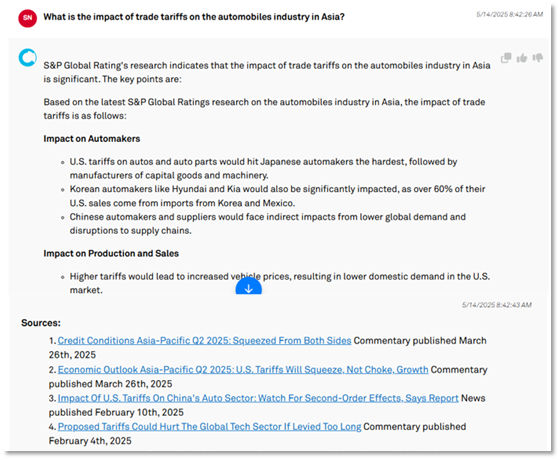Click the red SN user avatar
Image resolution: width=560 pixels, height=460 pixels.
28,18
